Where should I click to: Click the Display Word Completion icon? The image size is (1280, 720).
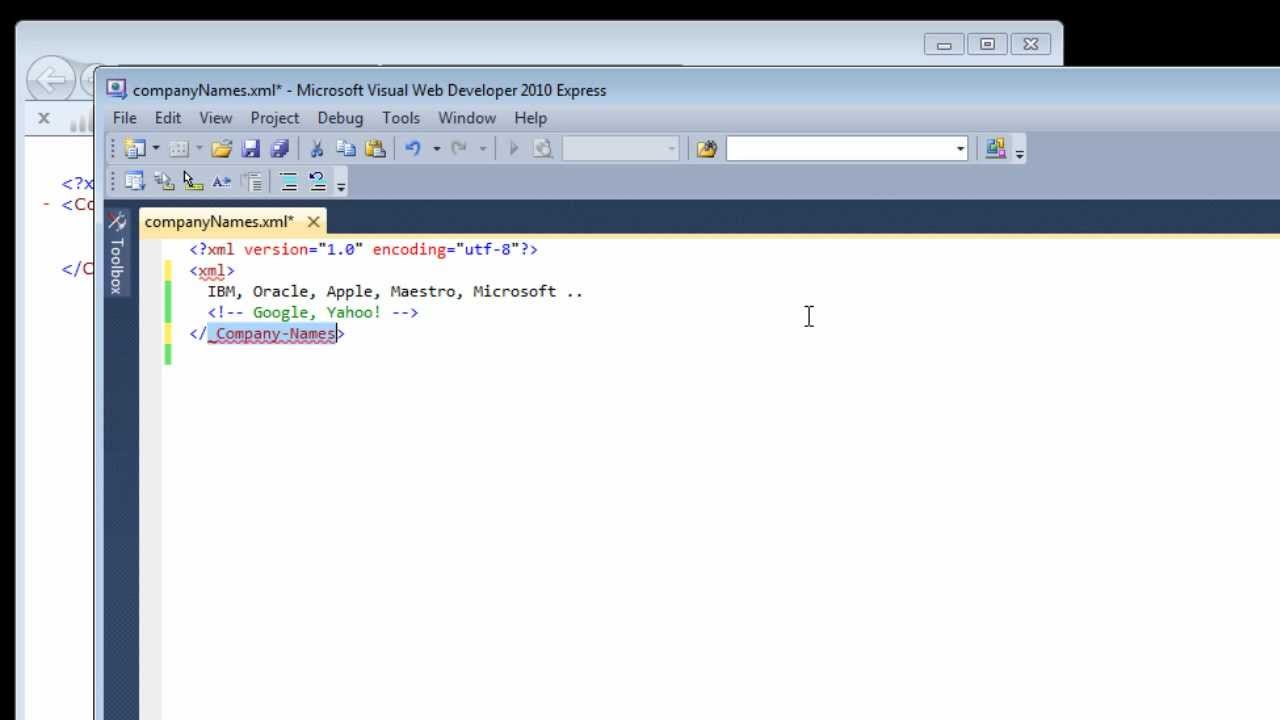pyautogui.click(x=222, y=181)
